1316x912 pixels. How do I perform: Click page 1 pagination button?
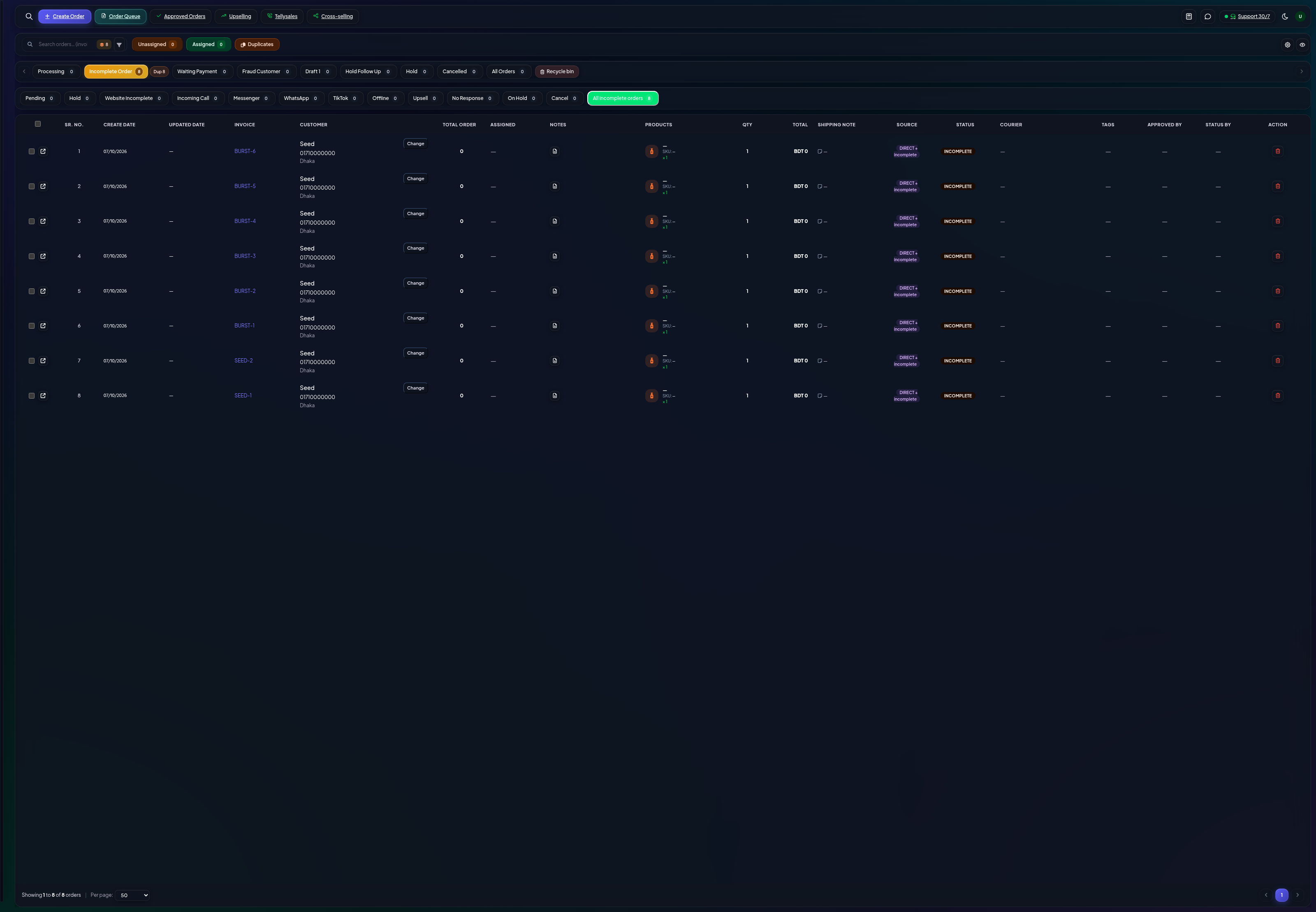point(1282,895)
